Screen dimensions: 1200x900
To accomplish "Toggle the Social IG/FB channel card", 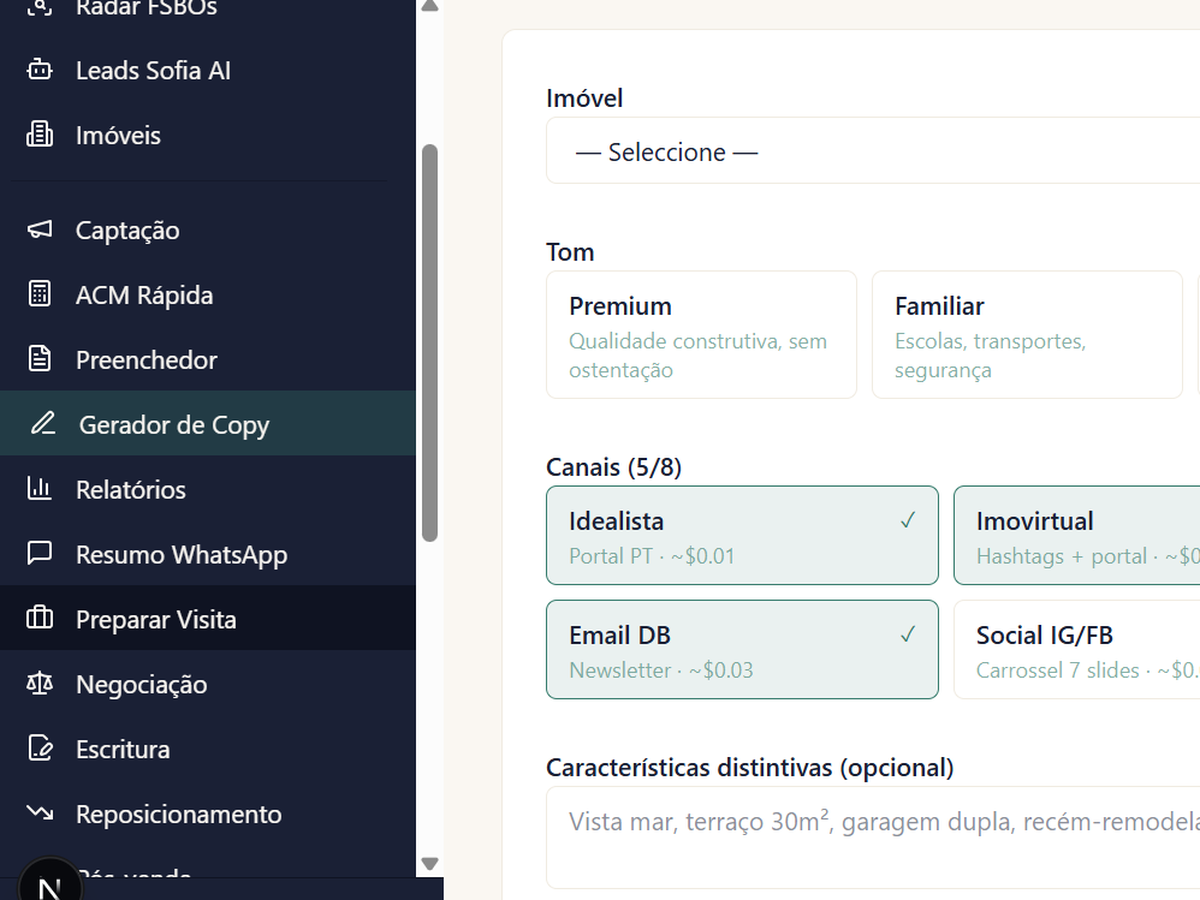I will 1077,649.
